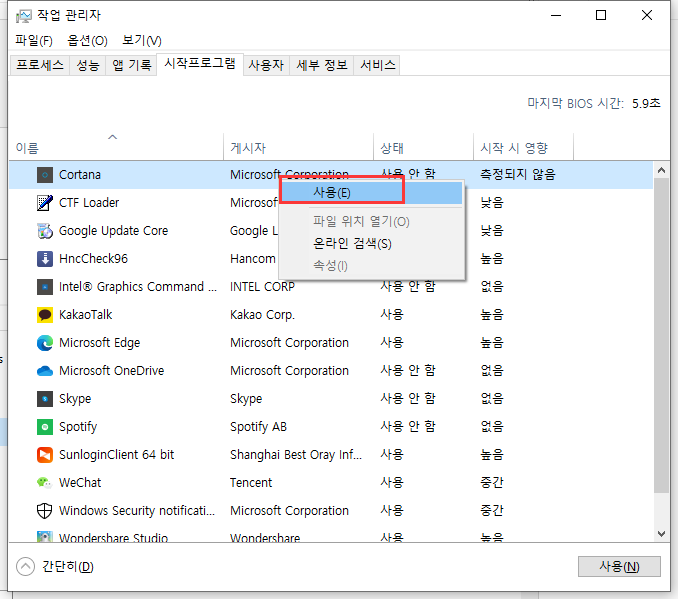Screen dimensions: 678x599
Task: Select the Microsoft Edge row name
Action: click(x=99, y=343)
